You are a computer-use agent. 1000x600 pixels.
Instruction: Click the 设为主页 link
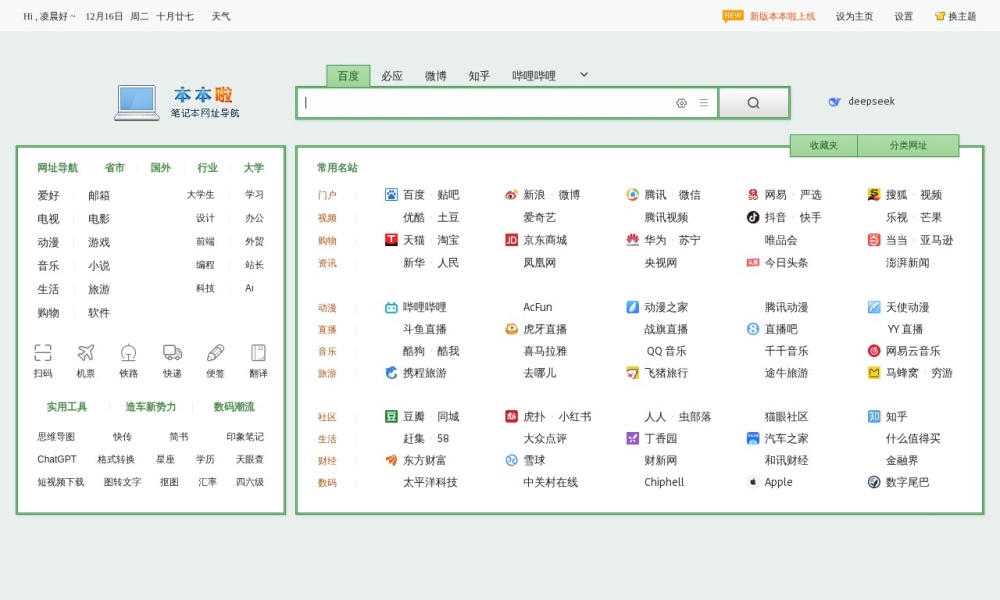coord(853,16)
